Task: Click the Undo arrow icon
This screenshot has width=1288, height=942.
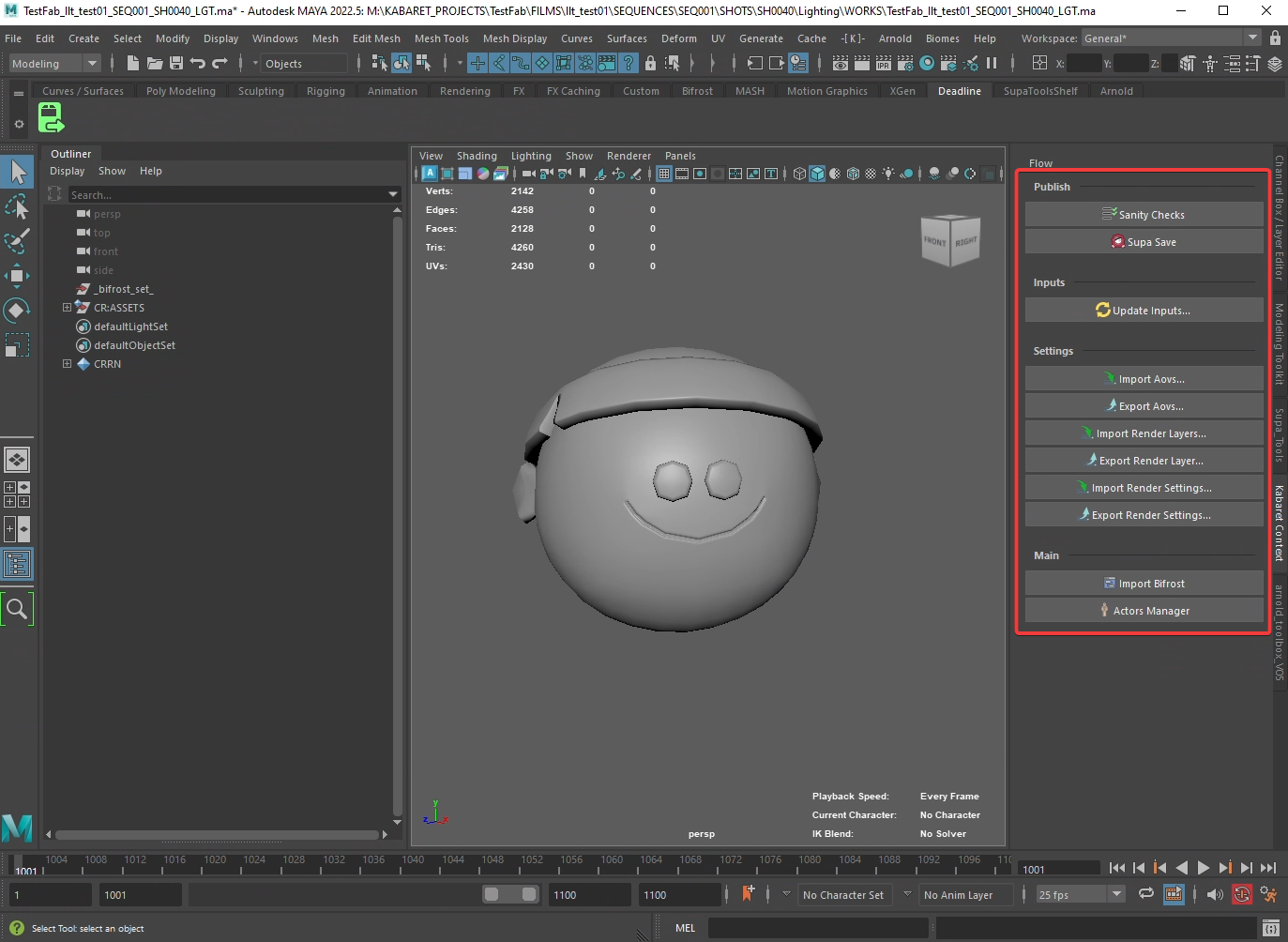Action: (198, 64)
